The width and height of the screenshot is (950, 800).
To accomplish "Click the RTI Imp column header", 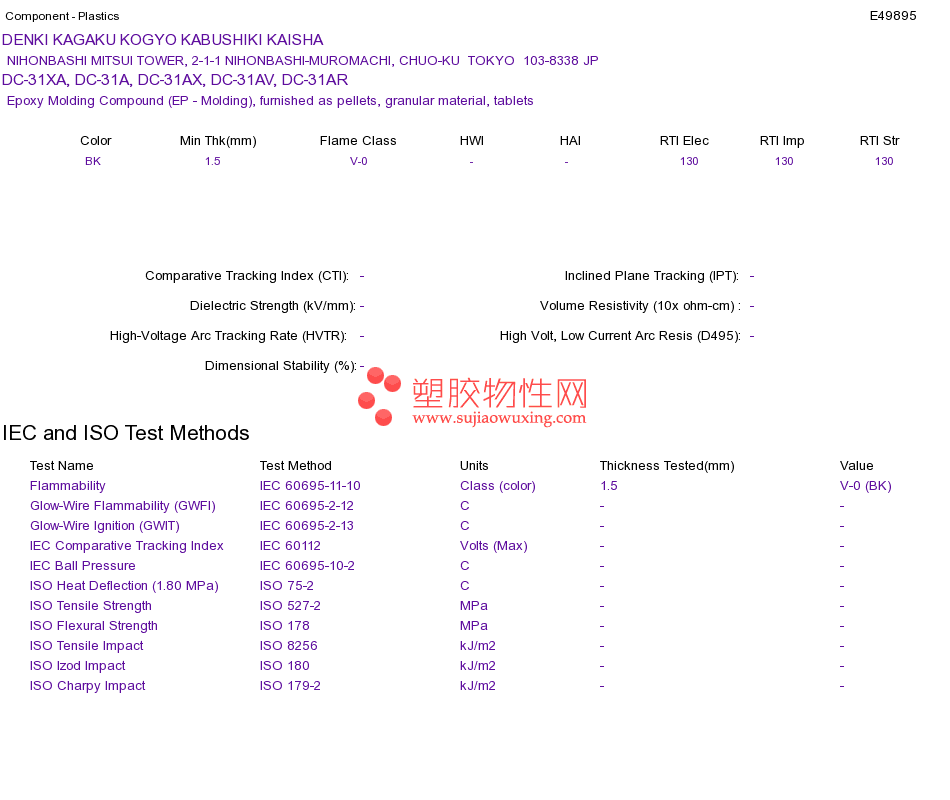I will (782, 141).
